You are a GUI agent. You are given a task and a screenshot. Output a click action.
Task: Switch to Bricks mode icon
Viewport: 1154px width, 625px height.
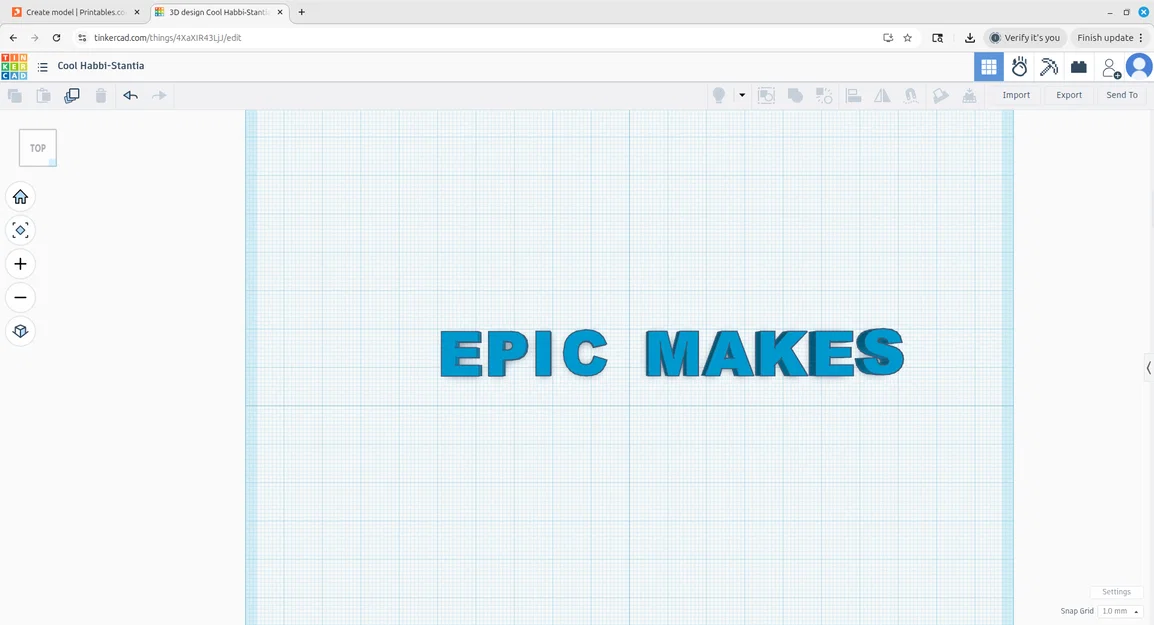point(1079,67)
